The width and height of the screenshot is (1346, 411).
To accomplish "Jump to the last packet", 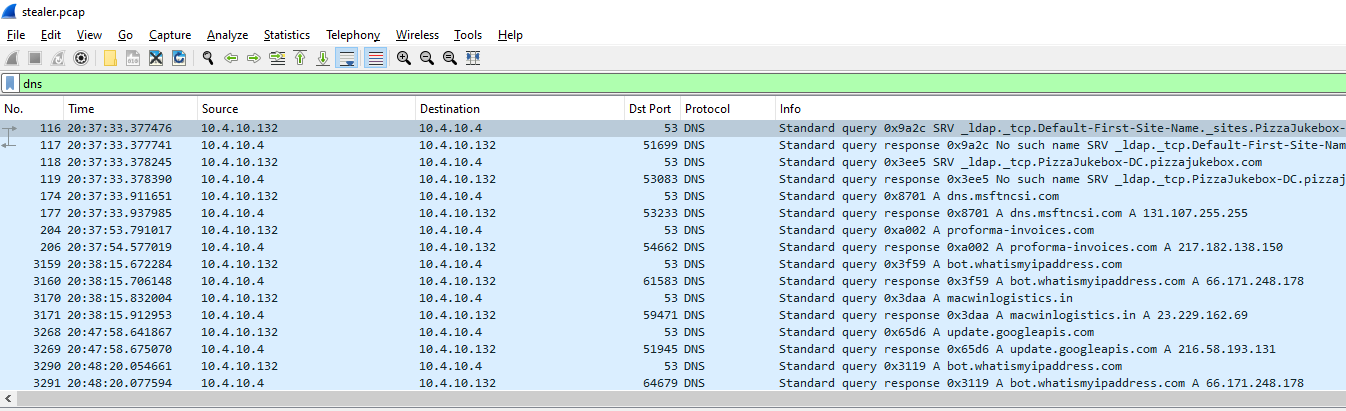I will pyautogui.click(x=323, y=58).
